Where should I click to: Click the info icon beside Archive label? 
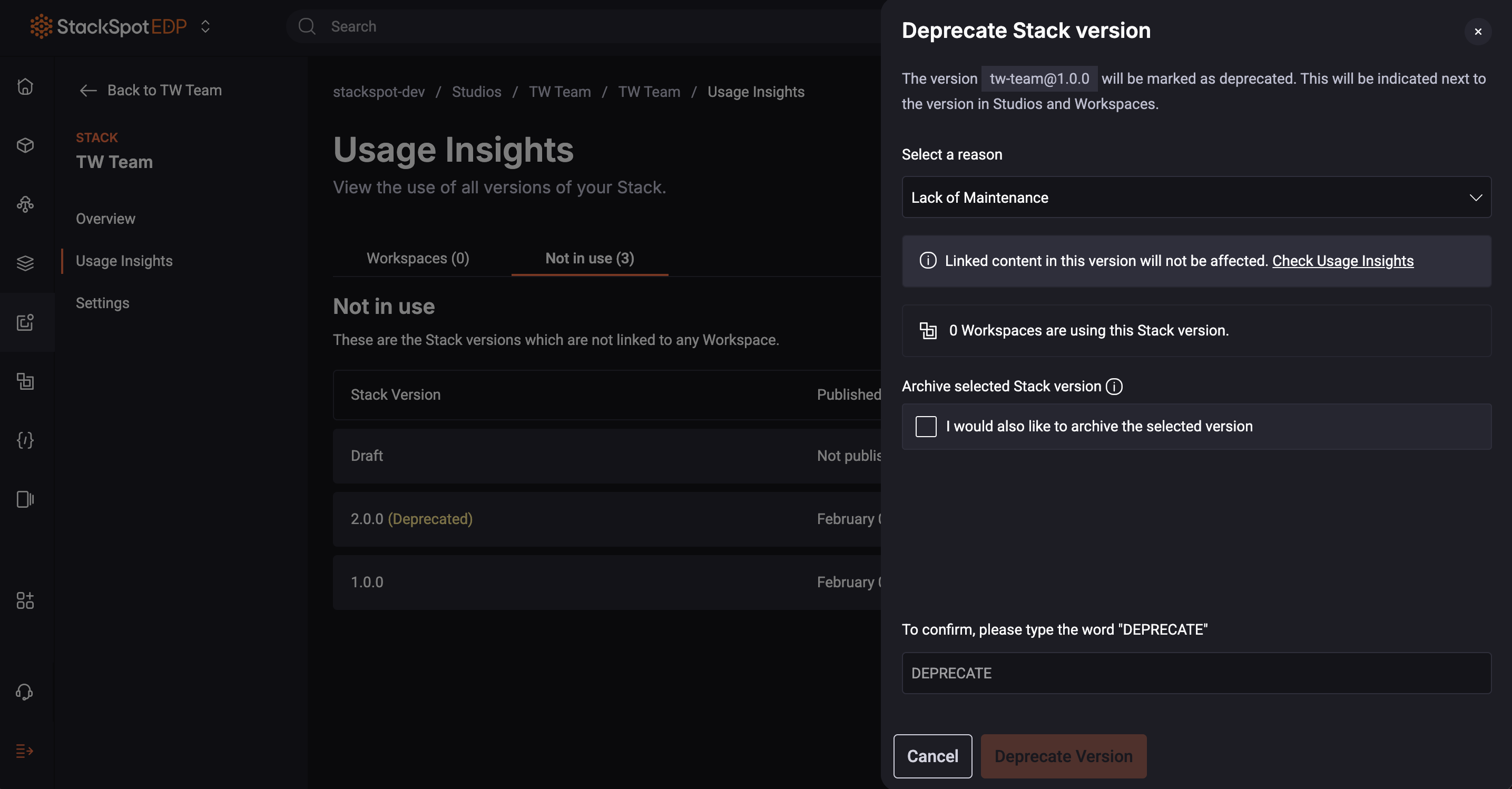1114,387
